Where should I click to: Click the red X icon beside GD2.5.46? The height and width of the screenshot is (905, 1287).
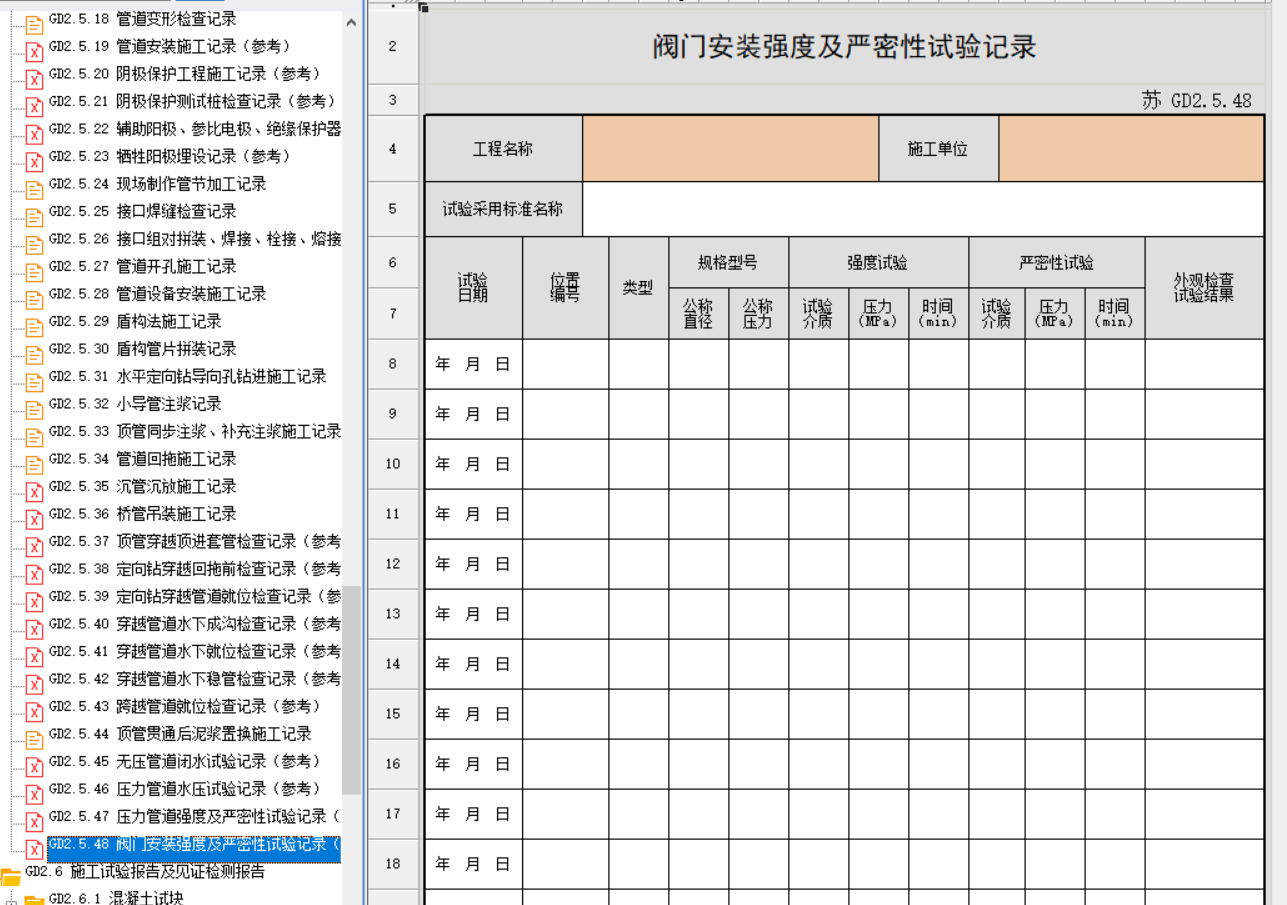(x=34, y=791)
